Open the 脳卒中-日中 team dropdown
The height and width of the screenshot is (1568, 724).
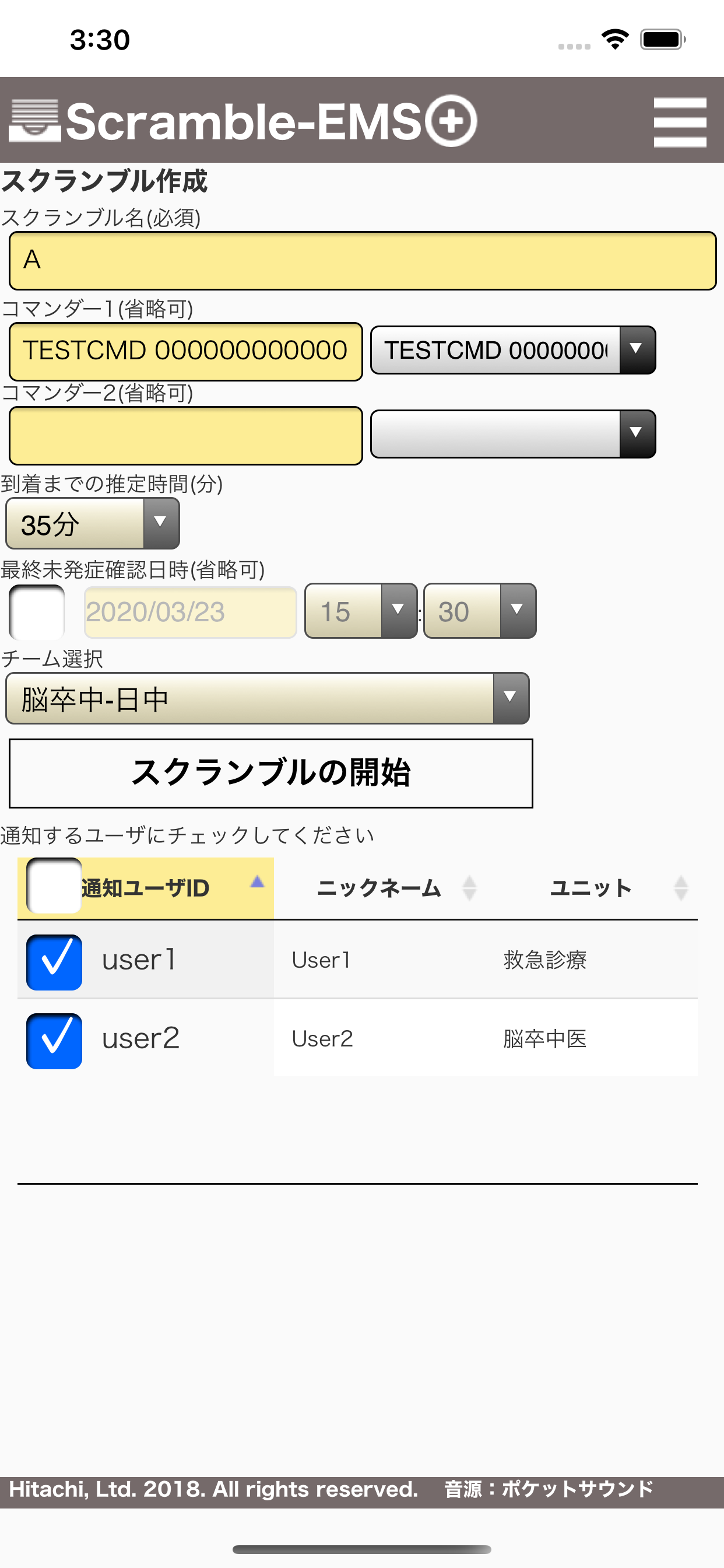[x=267, y=698]
